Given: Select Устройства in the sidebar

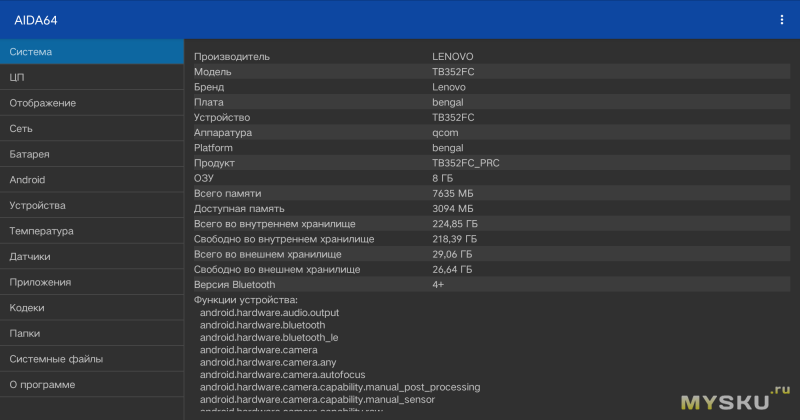Looking at the screenshot, I should 92,205.
